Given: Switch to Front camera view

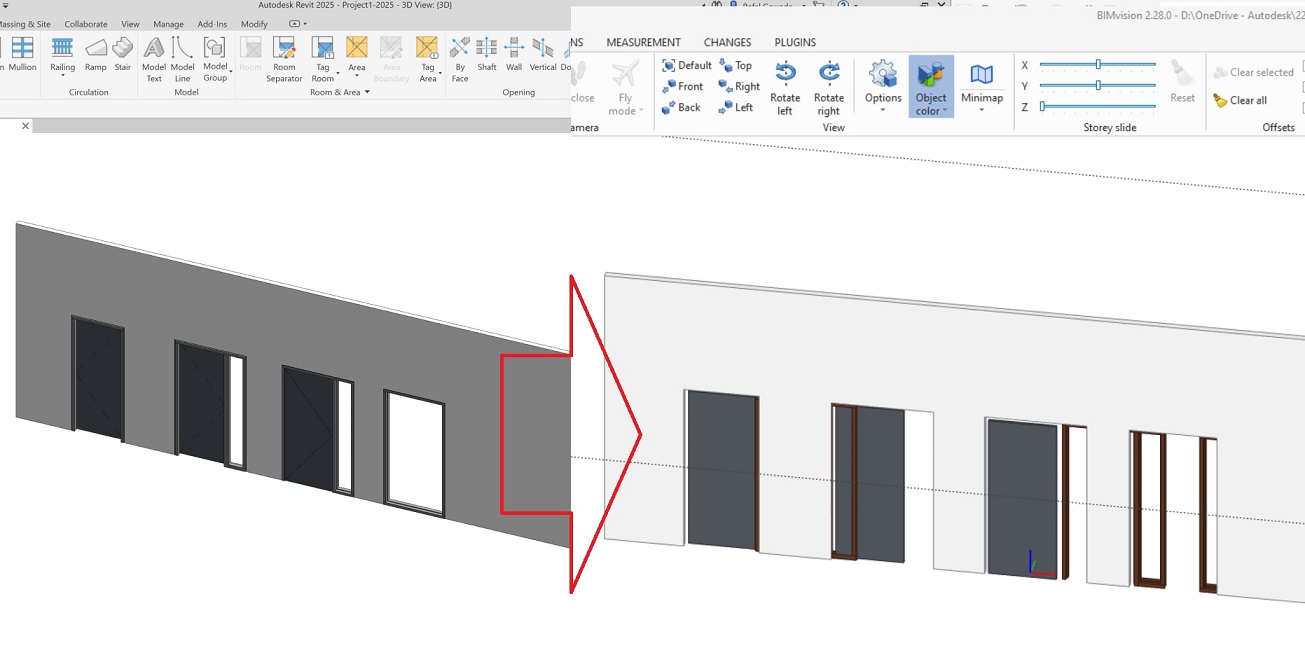Looking at the screenshot, I should (x=682, y=86).
